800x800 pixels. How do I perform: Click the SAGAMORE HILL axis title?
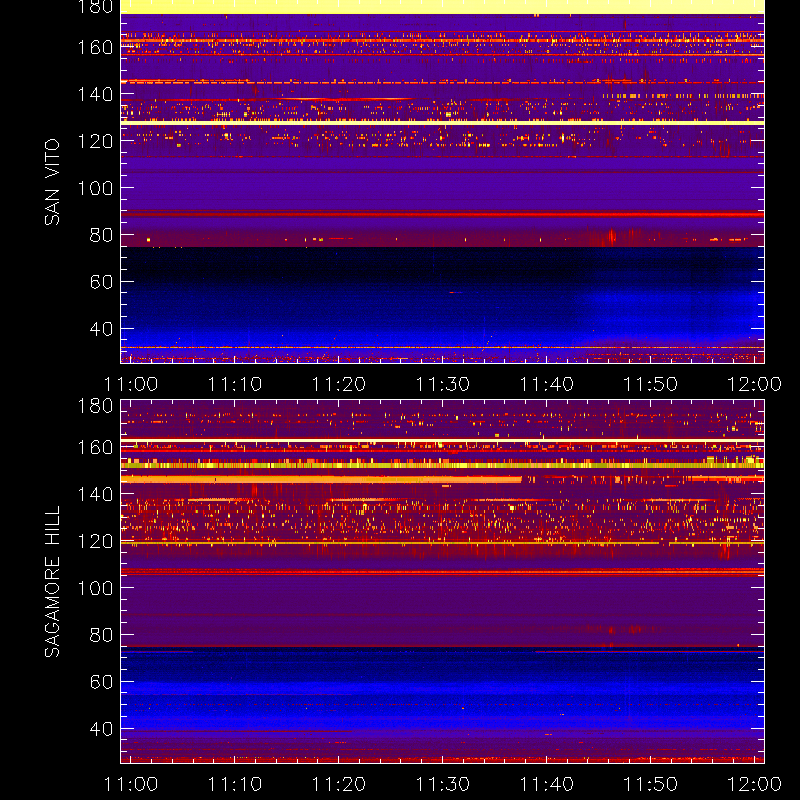(52, 581)
